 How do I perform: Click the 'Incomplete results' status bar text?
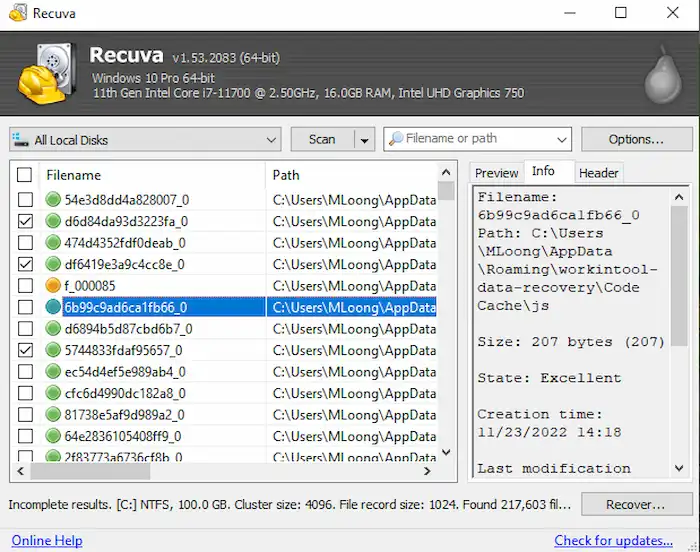290,505
